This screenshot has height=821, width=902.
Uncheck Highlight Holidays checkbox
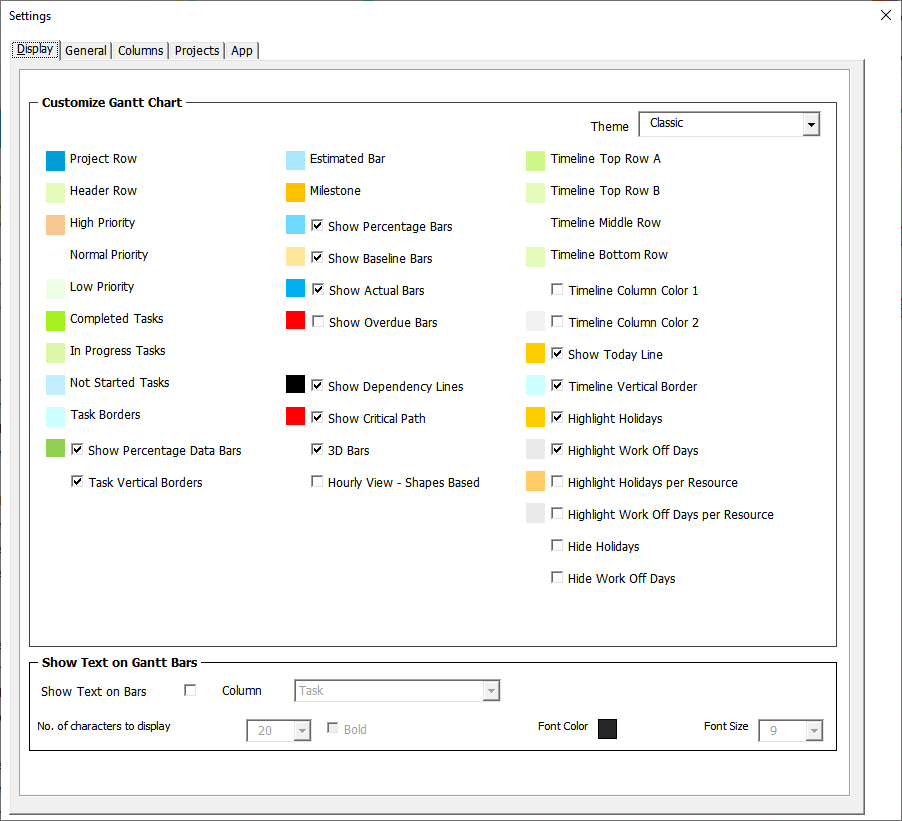(557, 417)
